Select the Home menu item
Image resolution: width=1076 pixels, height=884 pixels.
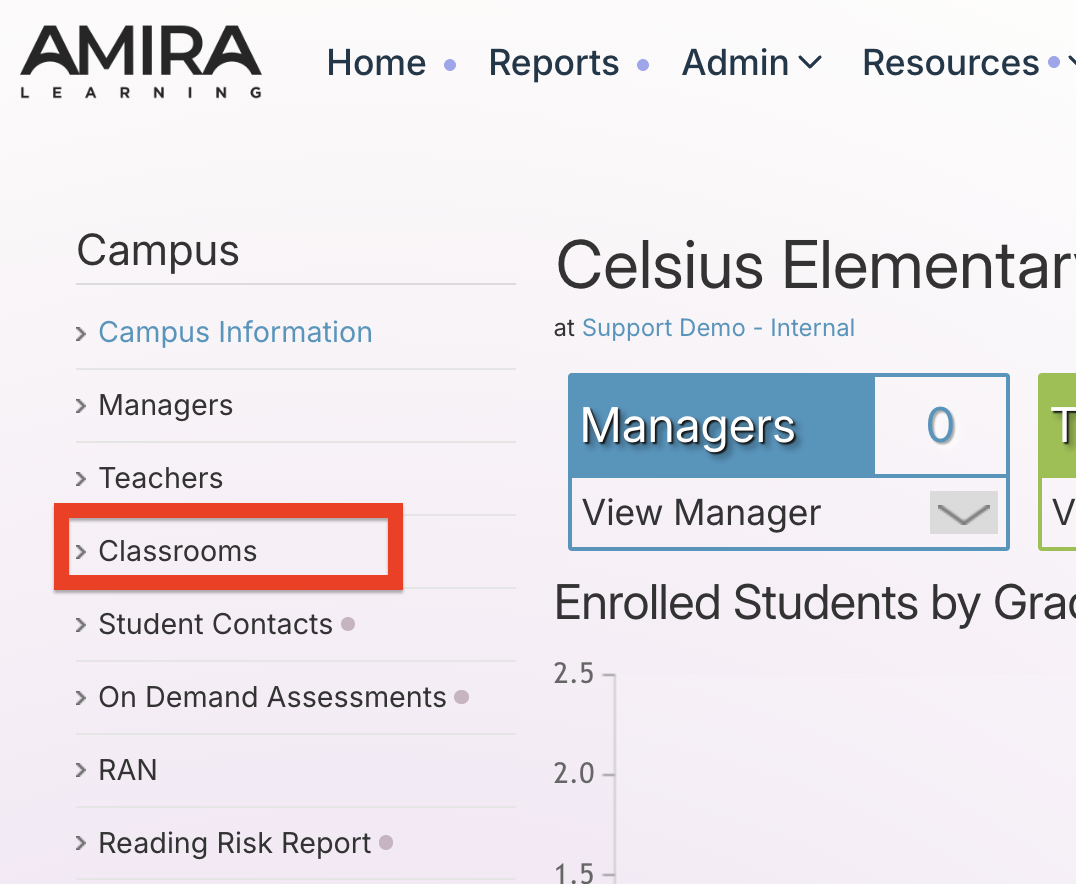[376, 62]
